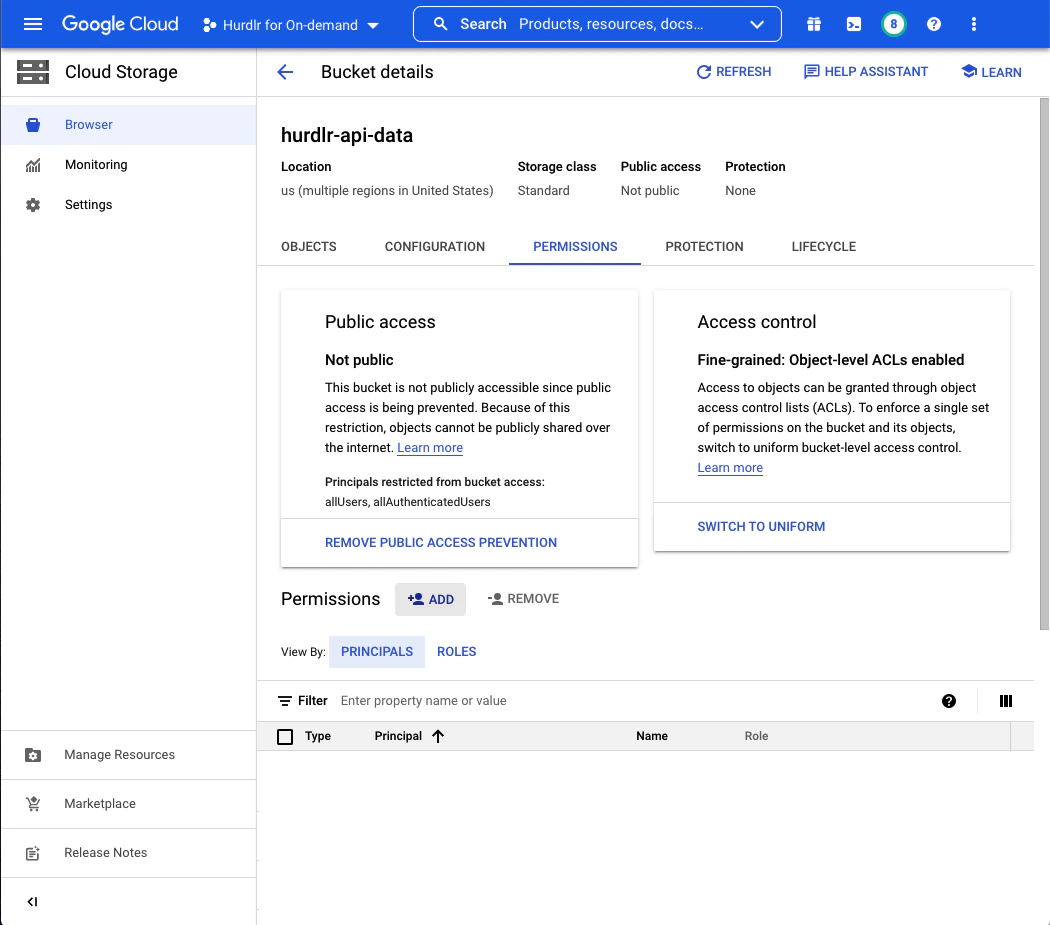Switch to the Lifecycle tab
The width and height of the screenshot is (1050, 925).
point(823,247)
